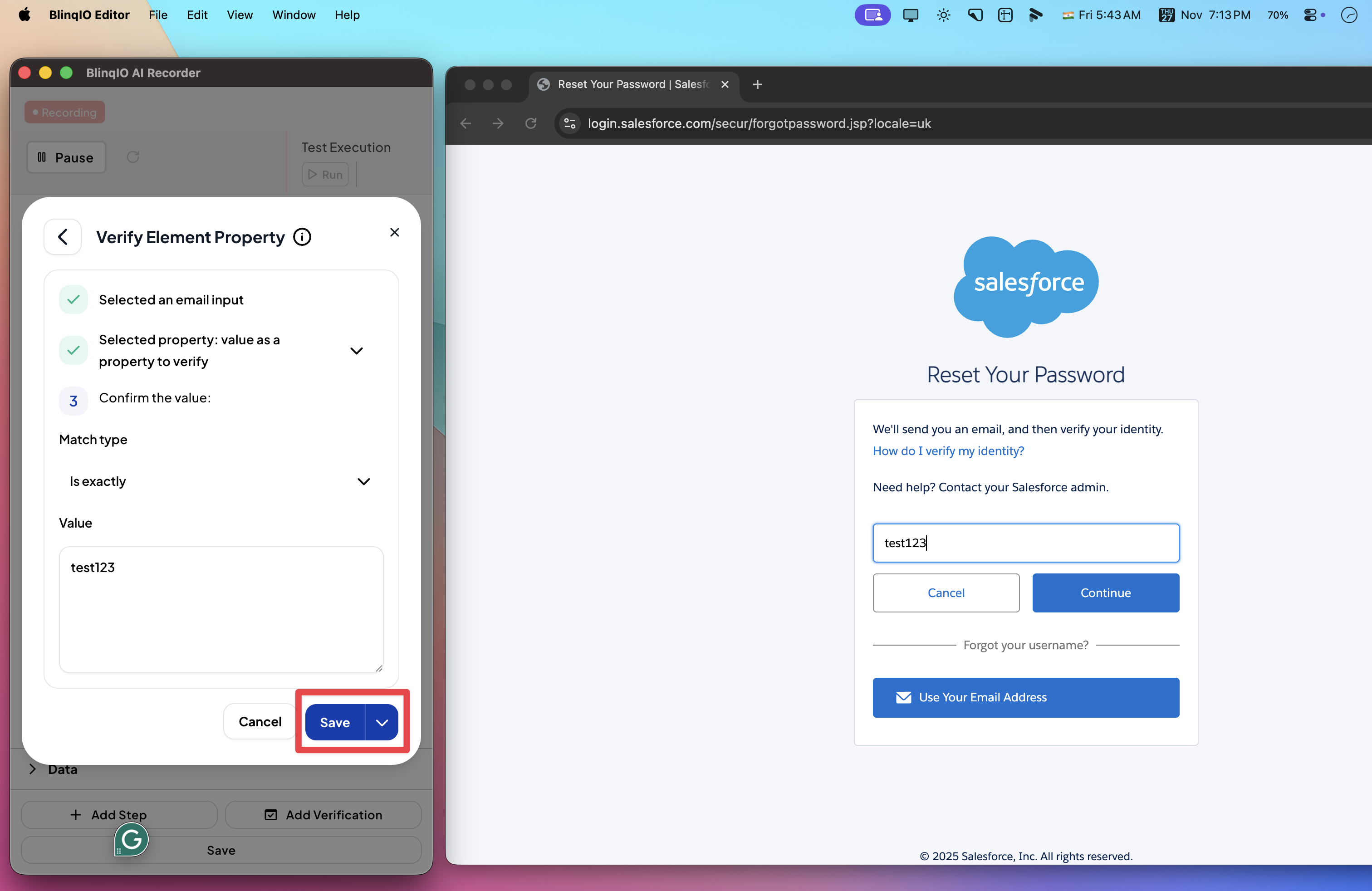This screenshot has width=1372, height=891.
Task: Click the Salesforce username input field
Action: pyautogui.click(x=1025, y=543)
